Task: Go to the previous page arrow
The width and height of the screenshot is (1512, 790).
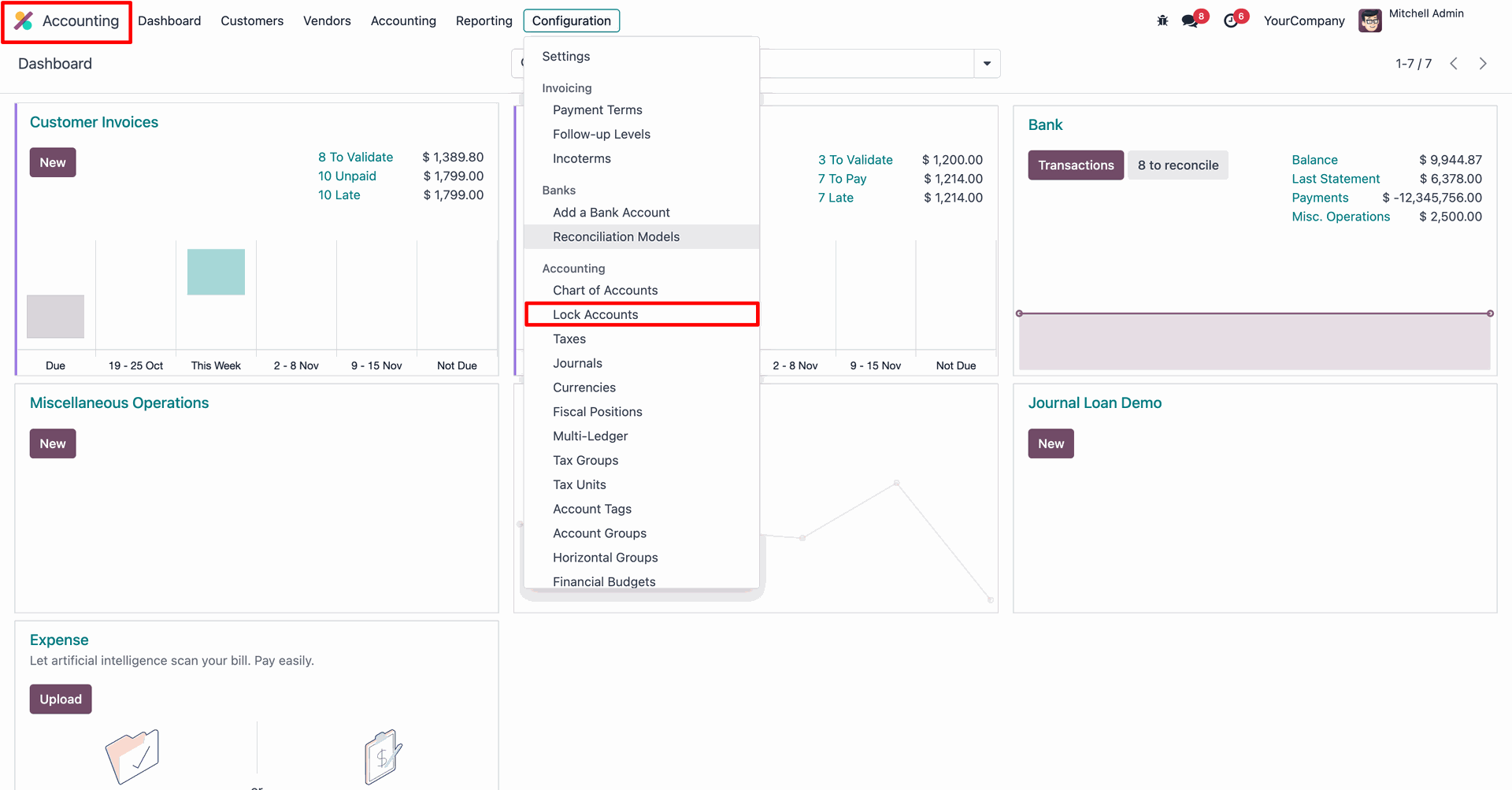Action: tap(1454, 64)
